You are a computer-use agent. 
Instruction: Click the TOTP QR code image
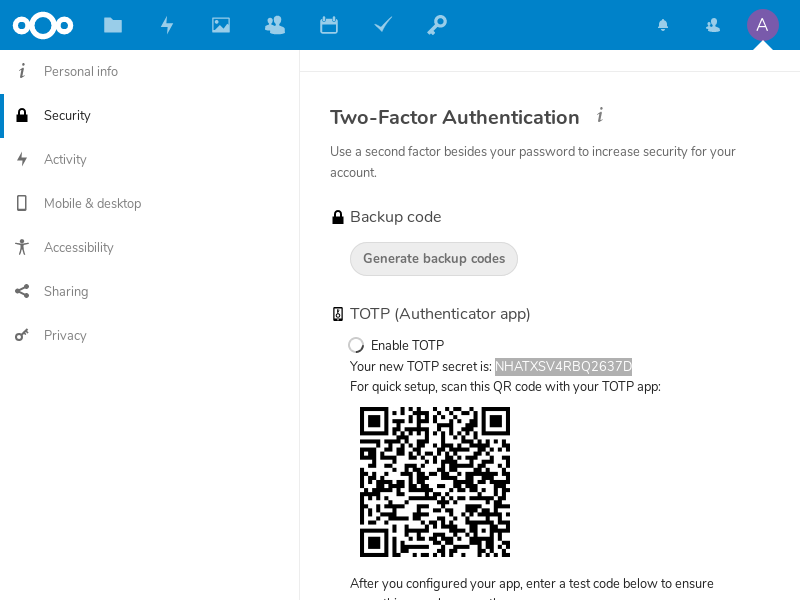pyautogui.click(x=435, y=481)
